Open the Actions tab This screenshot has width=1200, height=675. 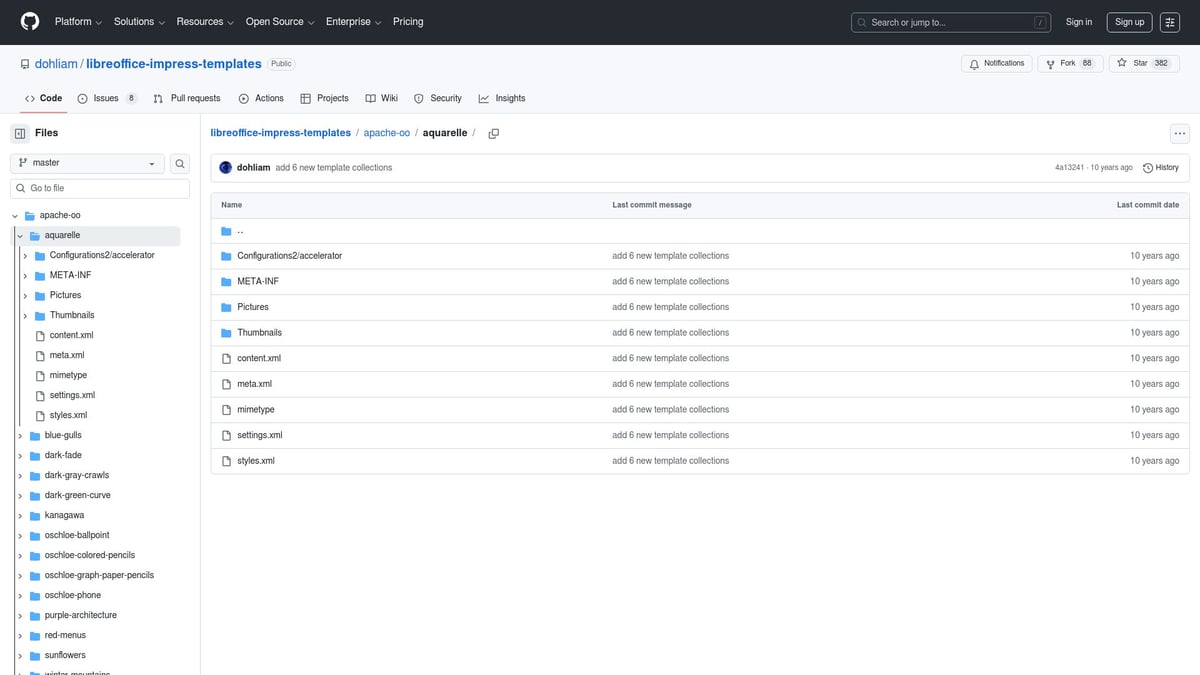click(x=261, y=98)
